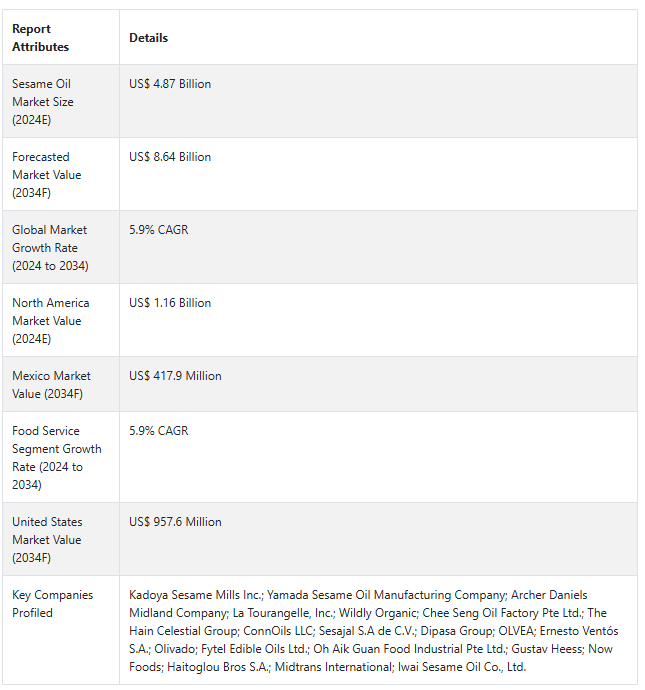
Task: Select the Mexico Market Value (2034F) cell
Action: click(x=51, y=384)
